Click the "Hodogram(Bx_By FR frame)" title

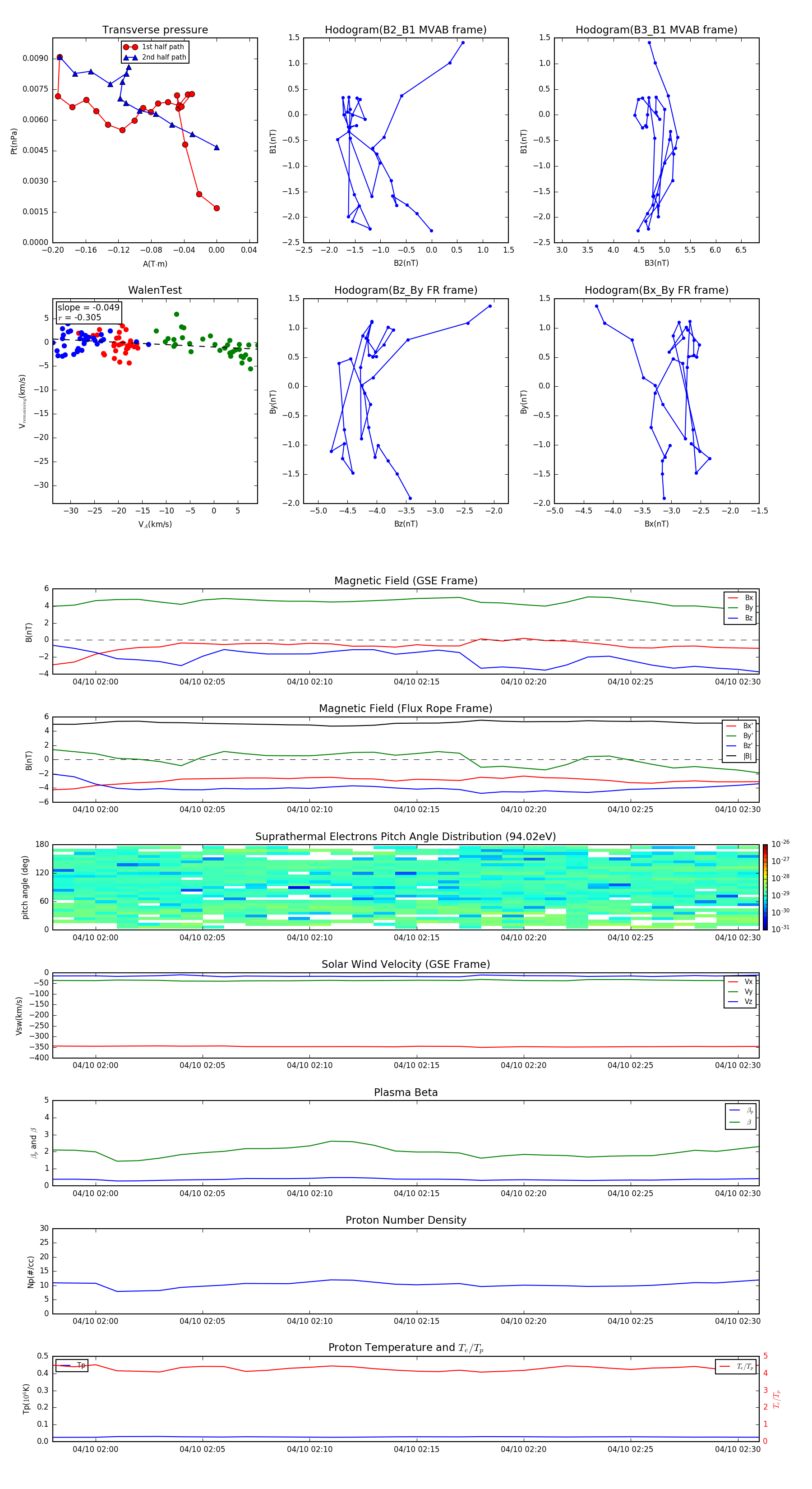pyautogui.click(x=656, y=290)
